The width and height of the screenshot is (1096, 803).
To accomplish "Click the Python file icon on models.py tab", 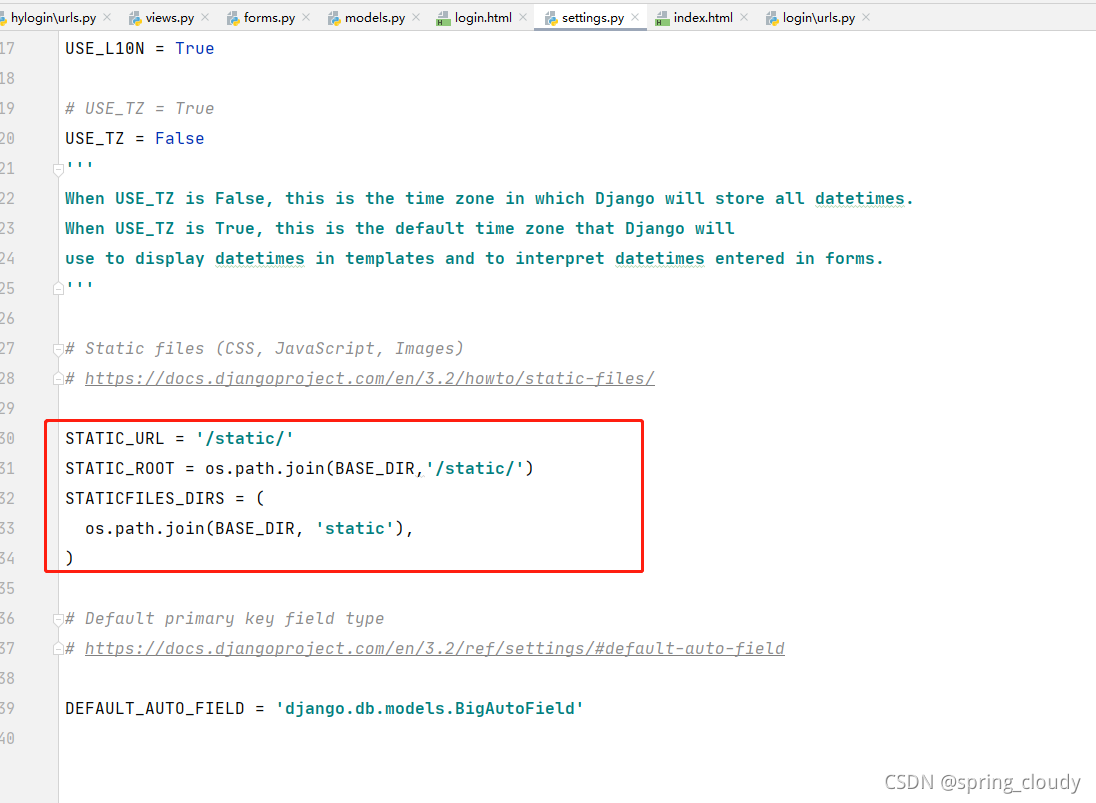I will pyautogui.click(x=334, y=18).
